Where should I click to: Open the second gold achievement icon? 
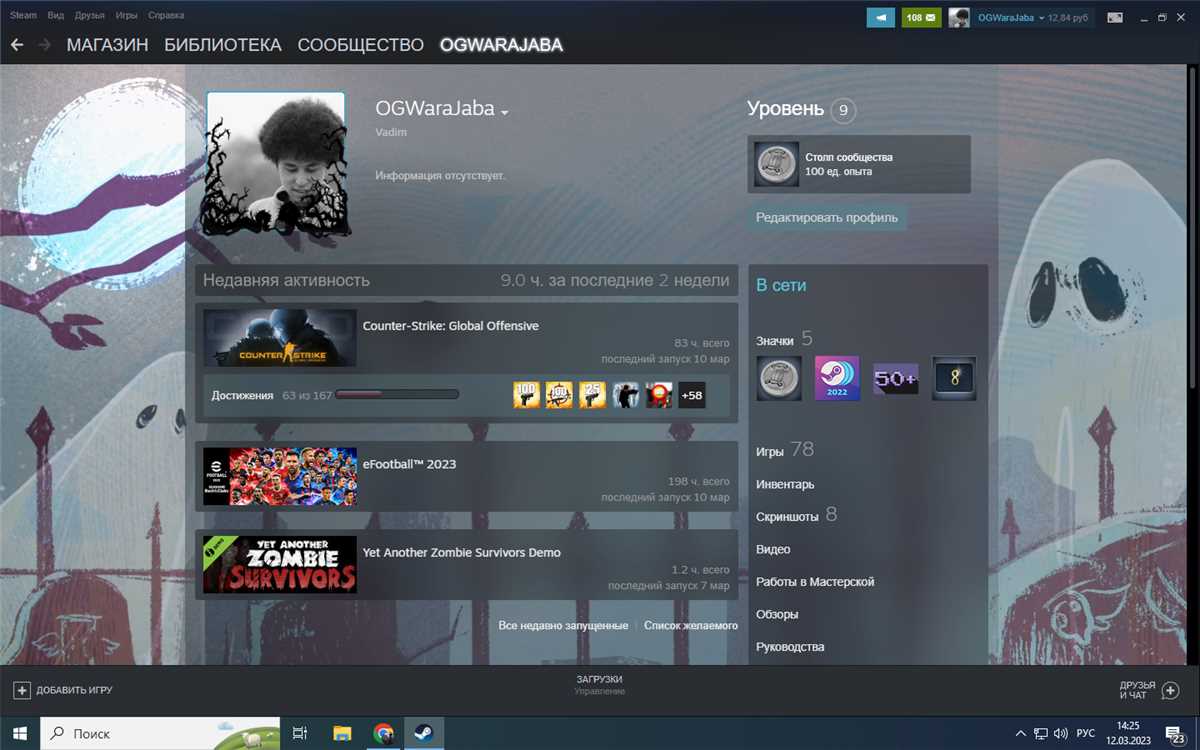click(559, 395)
